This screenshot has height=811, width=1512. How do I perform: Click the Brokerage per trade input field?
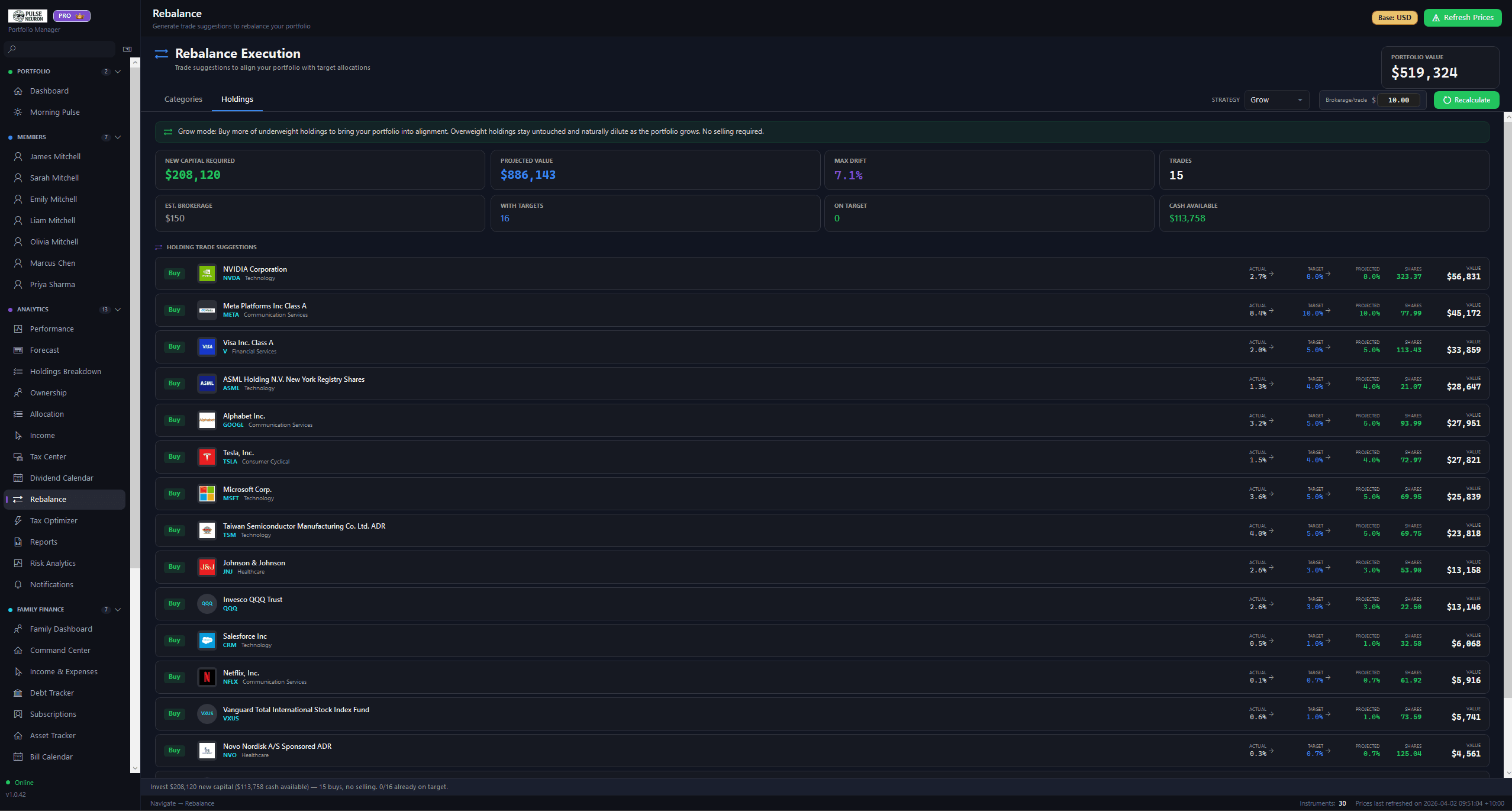(x=1398, y=100)
